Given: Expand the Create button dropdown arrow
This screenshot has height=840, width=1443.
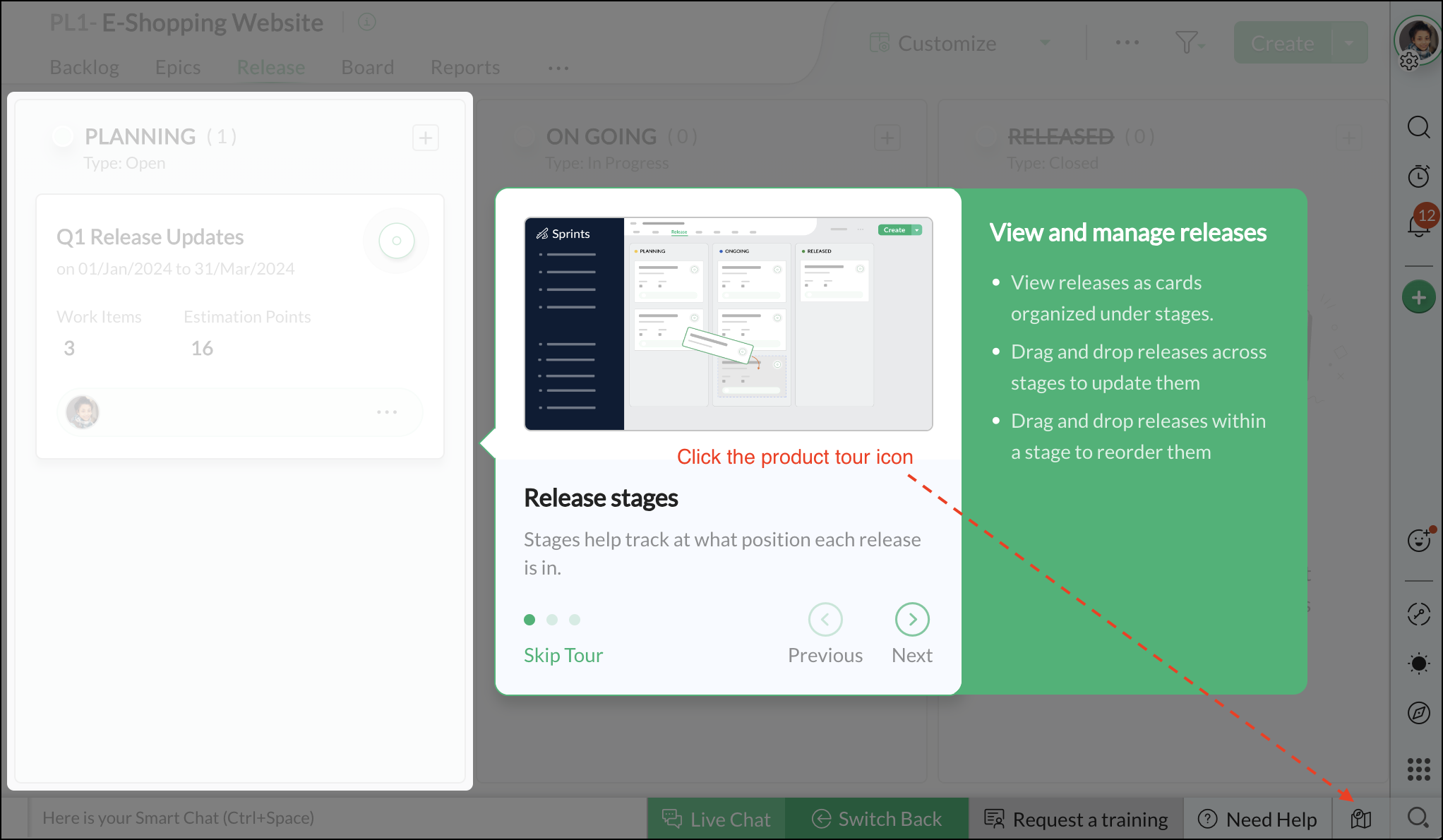Looking at the screenshot, I should click(x=1349, y=43).
